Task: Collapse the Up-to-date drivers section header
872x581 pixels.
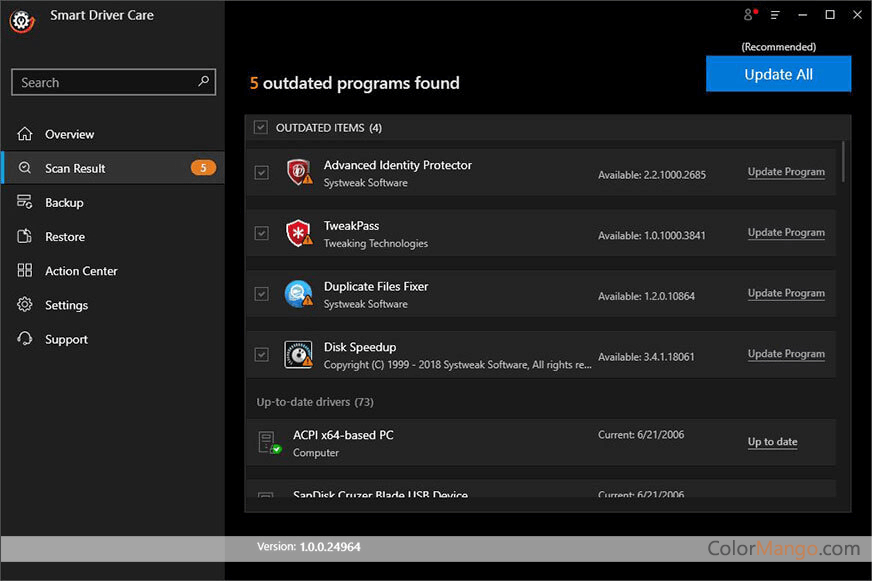Action: click(315, 402)
